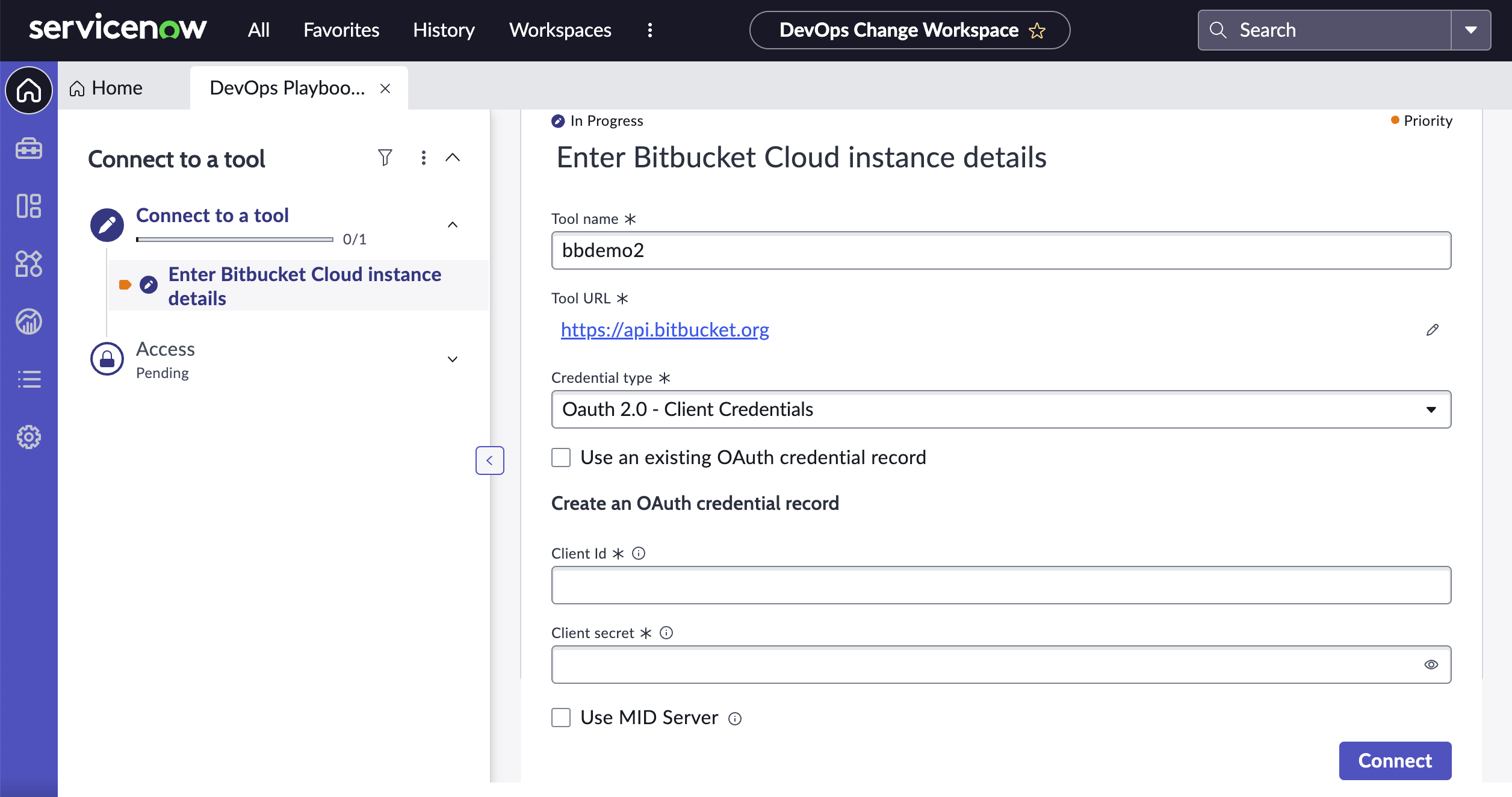
Task: Reveal Client secret with eye icon
Action: click(x=1431, y=665)
